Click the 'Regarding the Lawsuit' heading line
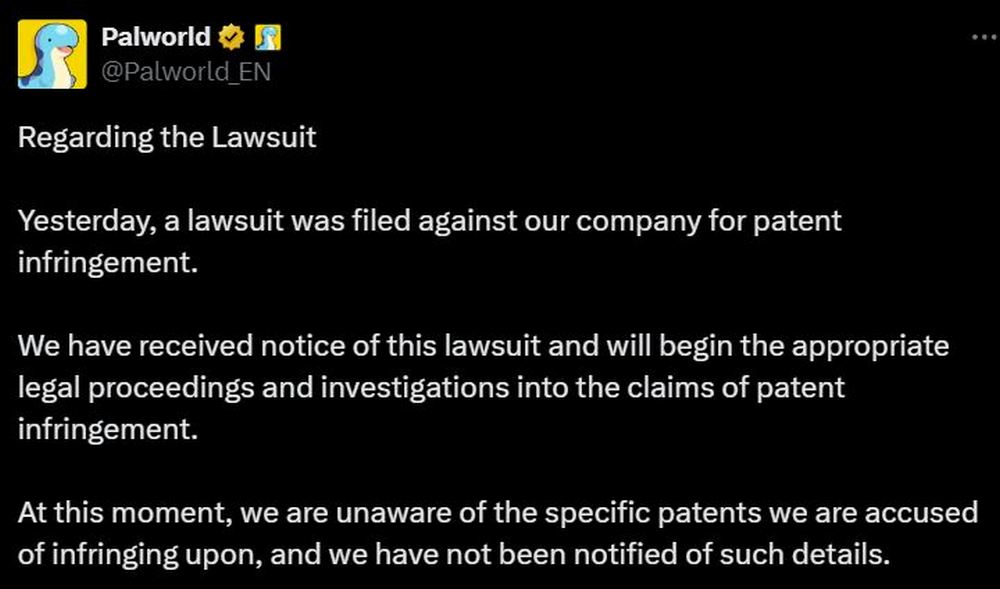Image resolution: width=1000 pixels, height=589 pixels. click(x=167, y=138)
